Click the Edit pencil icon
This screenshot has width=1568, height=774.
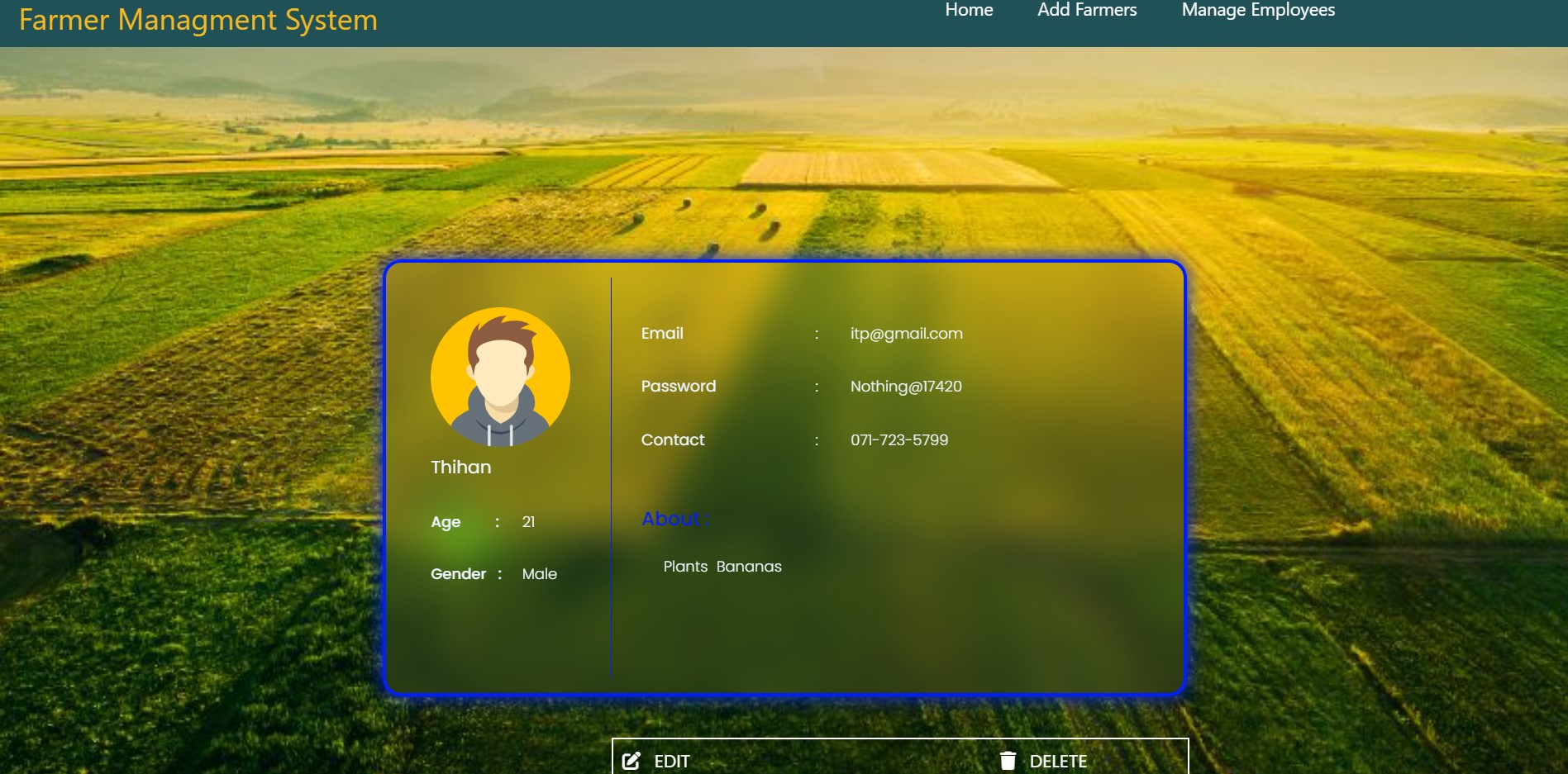click(631, 759)
